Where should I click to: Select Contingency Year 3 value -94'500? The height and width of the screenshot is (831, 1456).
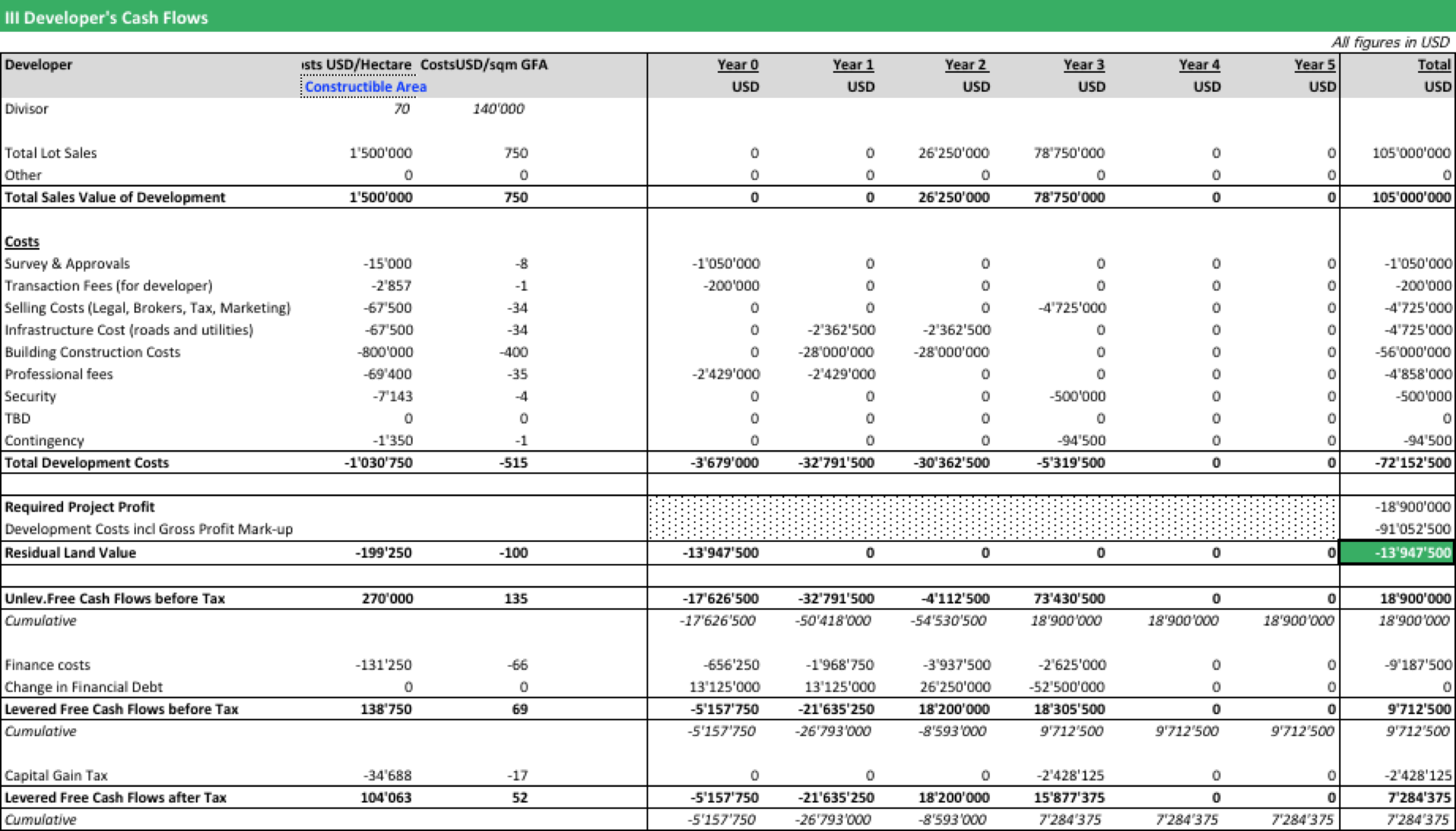(1082, 440)
